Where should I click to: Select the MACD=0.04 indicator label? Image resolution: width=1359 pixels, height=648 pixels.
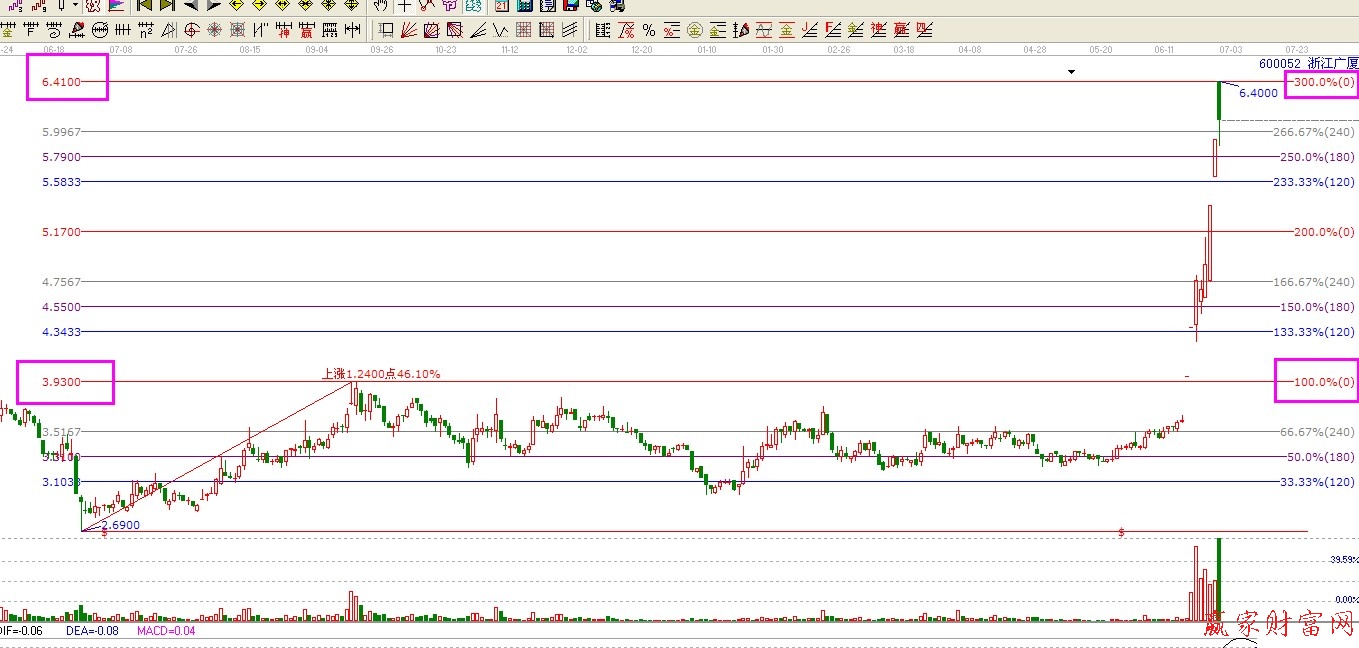pos(168,631)
